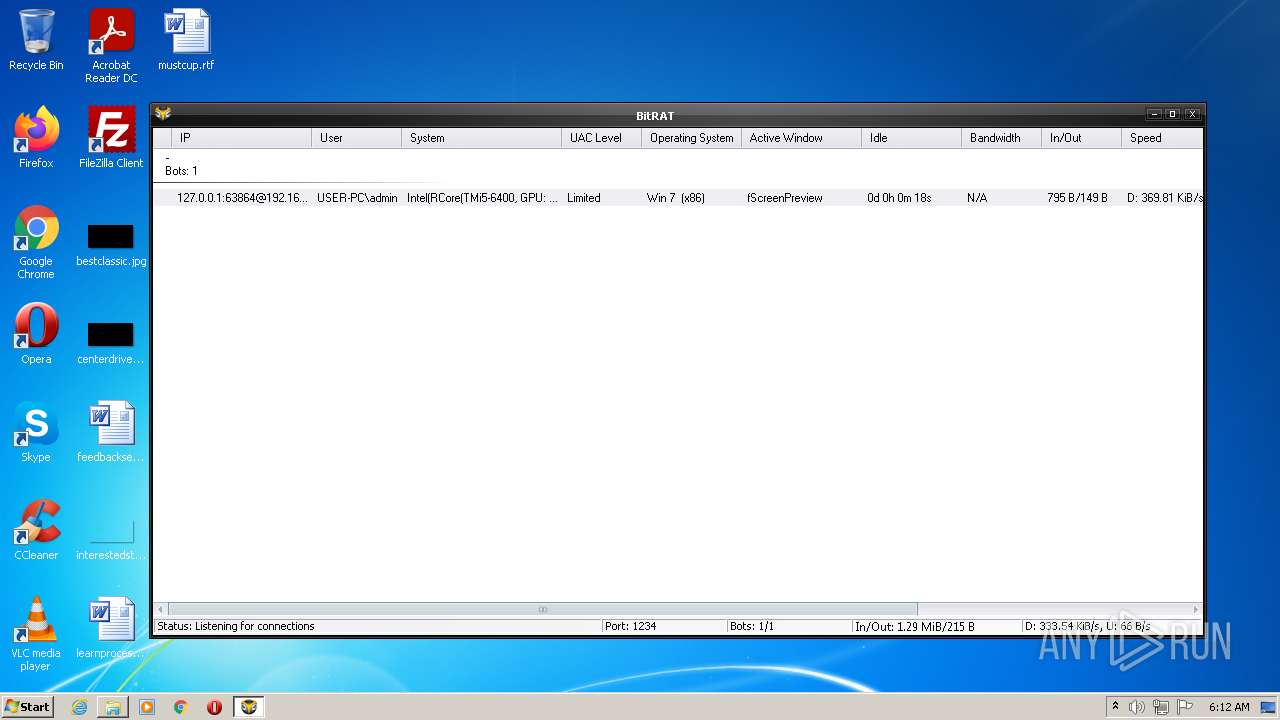Image resolution: width=1280 pixels, height=720 pixels.
Task: Sort by the Speed column header
Action: 1162,138
